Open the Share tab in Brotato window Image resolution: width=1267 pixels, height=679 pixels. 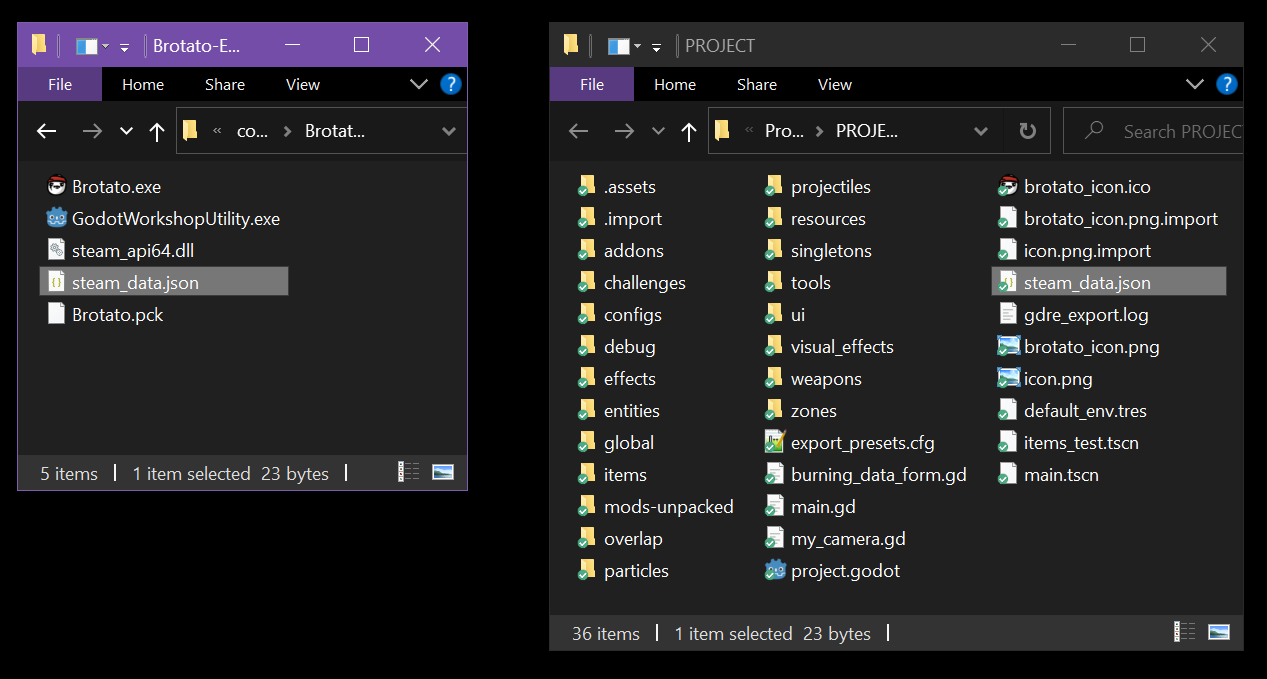tap(225, 85)
